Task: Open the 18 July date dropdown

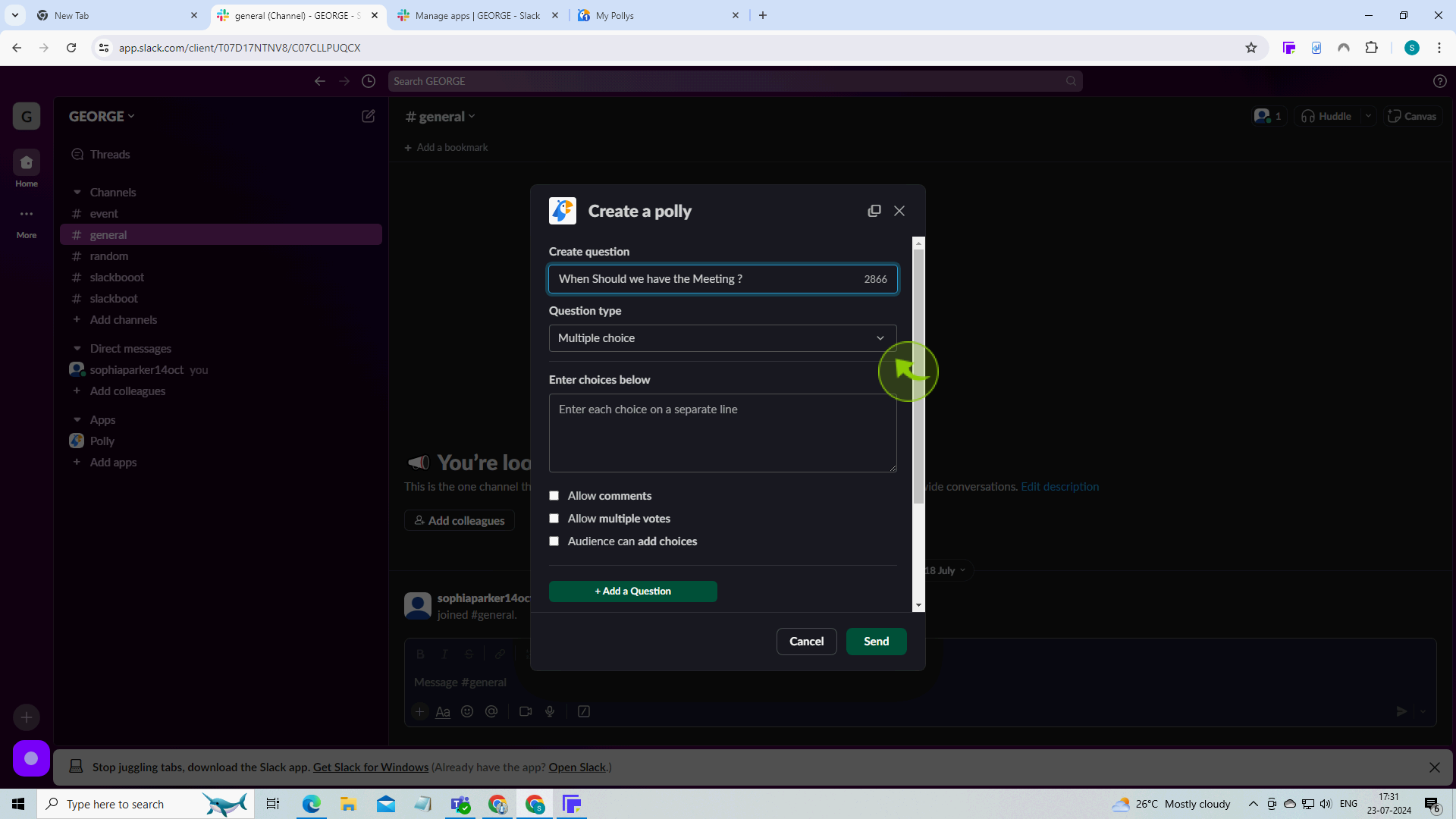Action: point(945,570)
